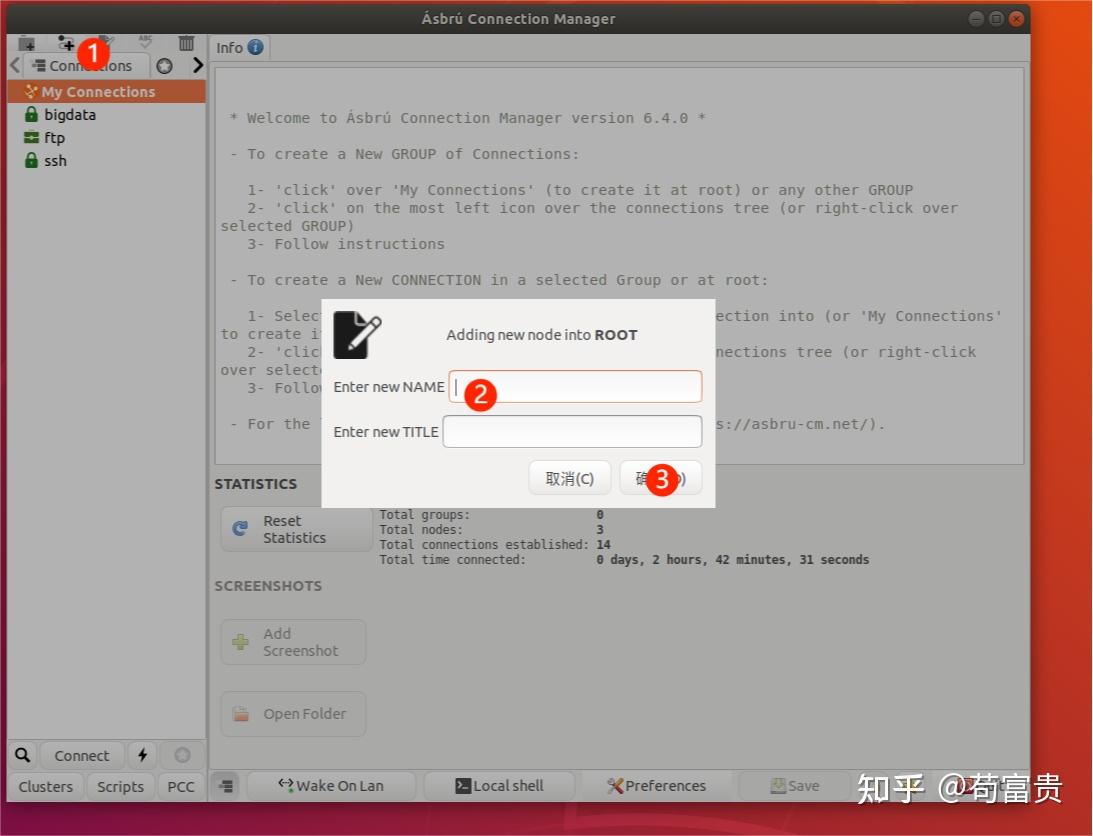Toggle the connections list panel icon
The width and height of the screenshot is (1093, 836).
[226, 786]
